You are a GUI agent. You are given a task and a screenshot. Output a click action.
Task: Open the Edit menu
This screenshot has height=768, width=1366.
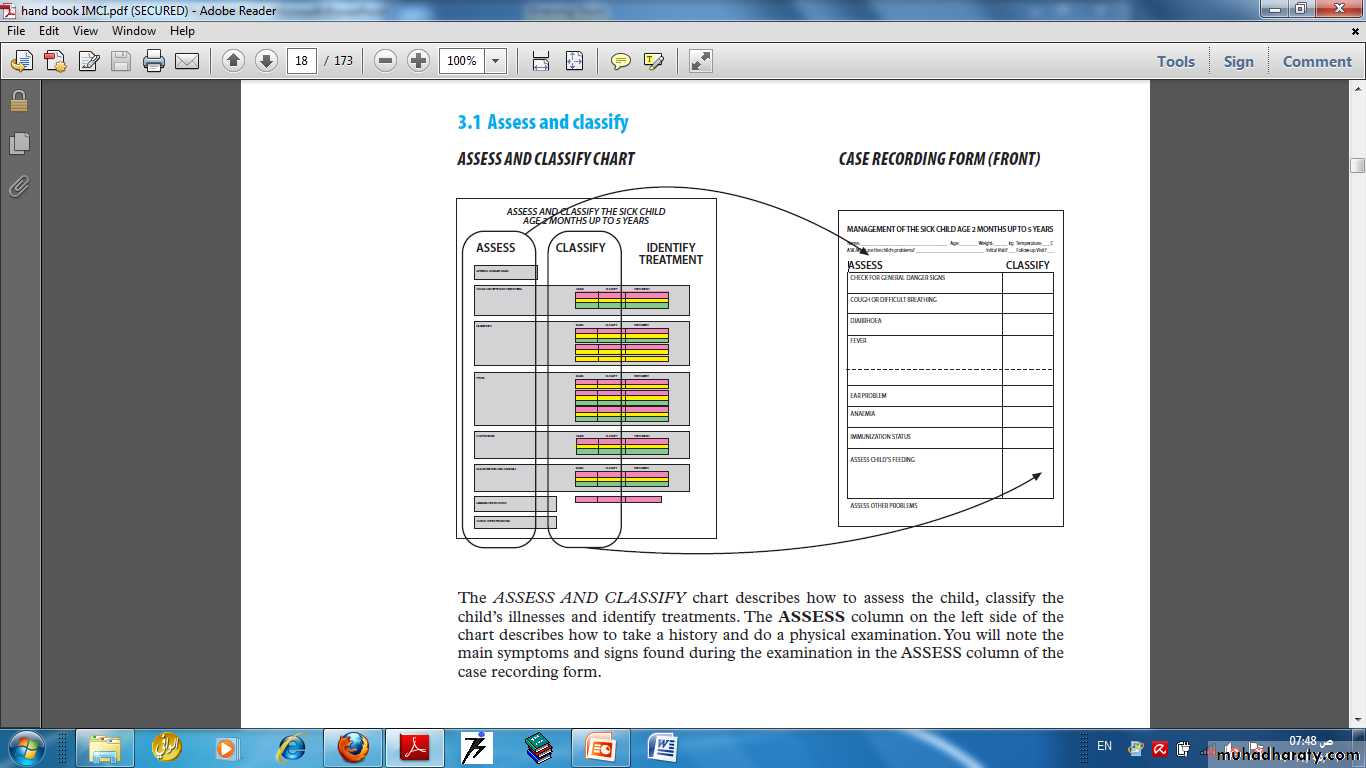(49, 31)
